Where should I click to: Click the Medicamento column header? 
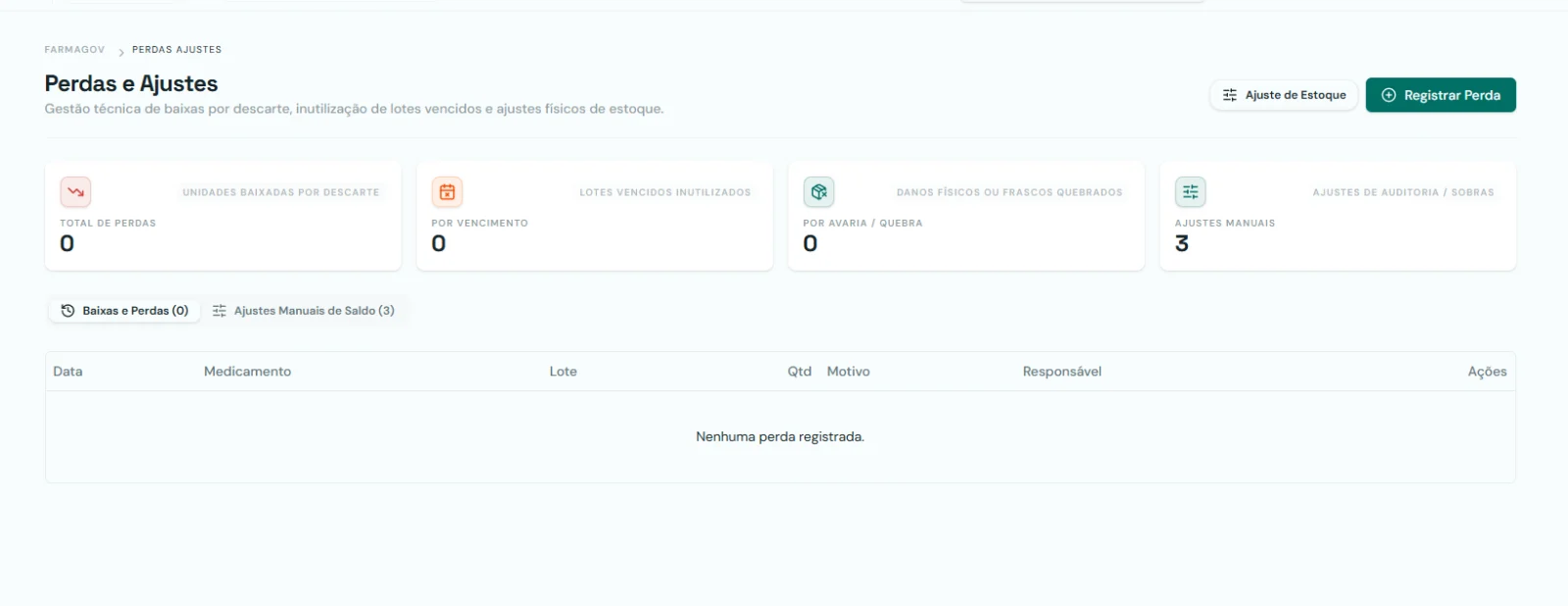247,372
